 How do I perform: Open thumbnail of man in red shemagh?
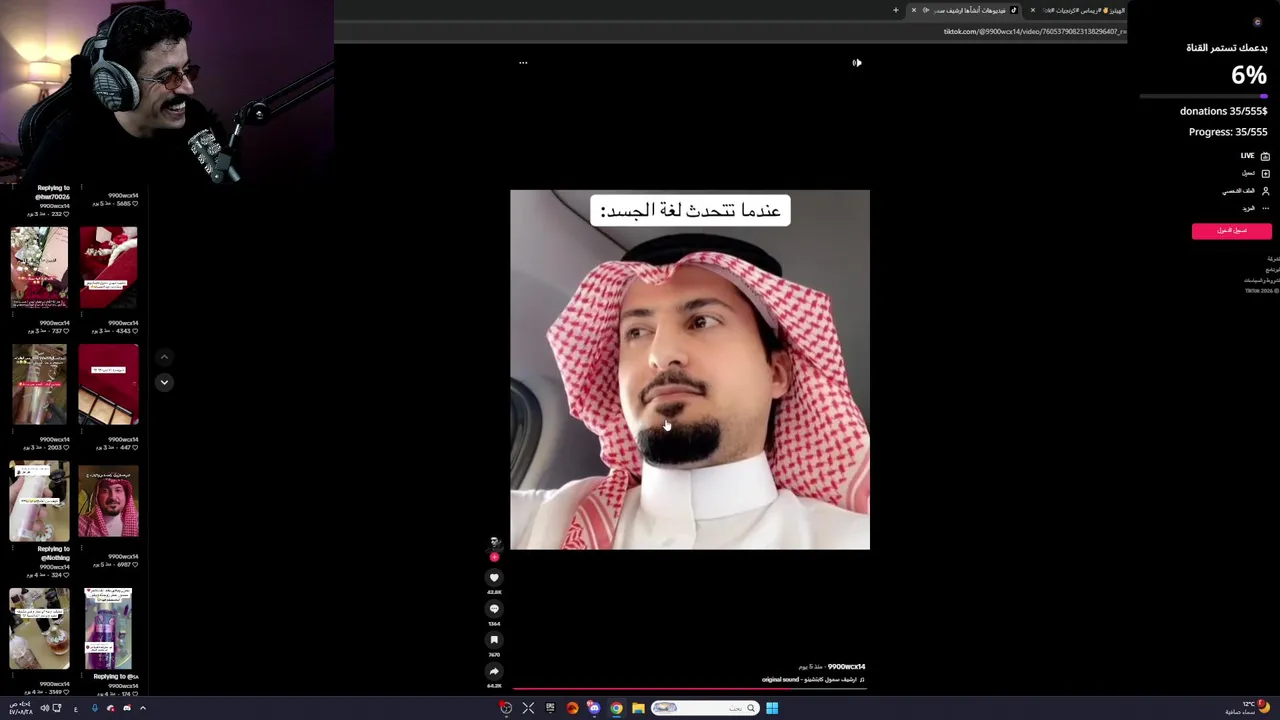(109, 501)
